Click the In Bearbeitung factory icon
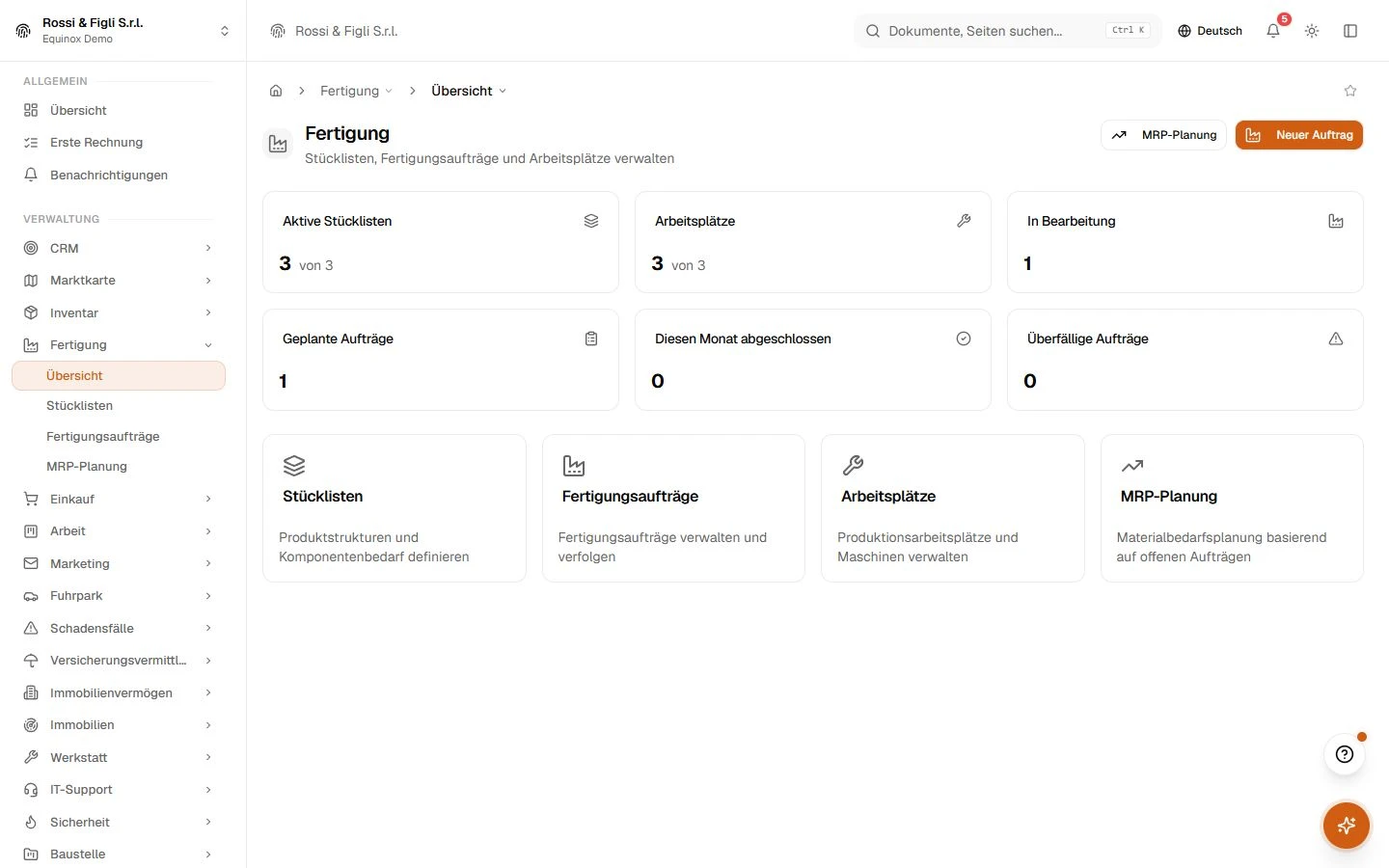 (1336, 221)
